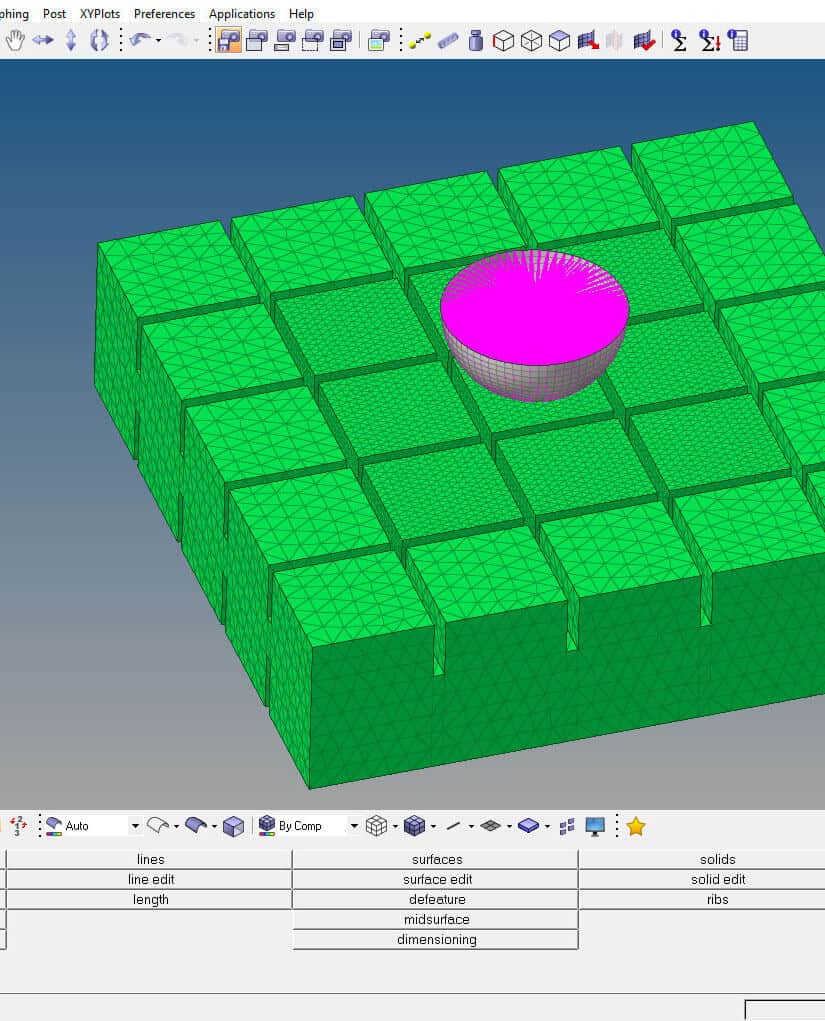Expand the wireframe elements options arrow

pos(395,826)
